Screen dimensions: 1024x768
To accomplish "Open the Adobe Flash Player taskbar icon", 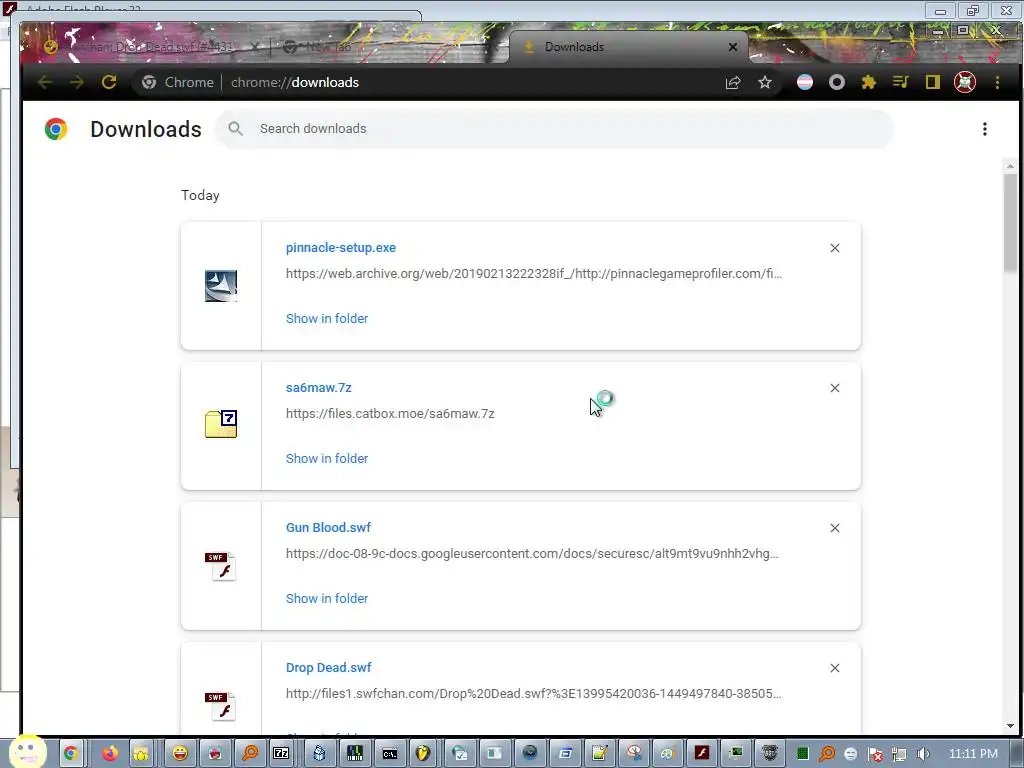I will (702, 754).
